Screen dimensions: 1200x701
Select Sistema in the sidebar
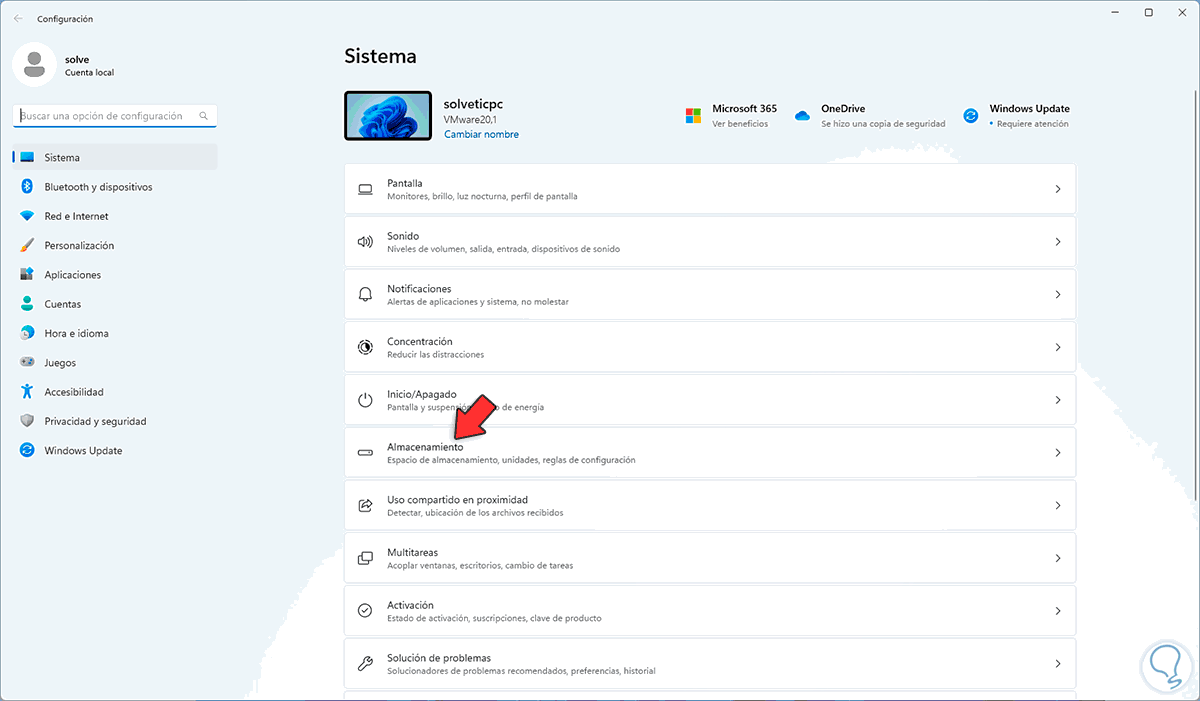coord(115,157)
